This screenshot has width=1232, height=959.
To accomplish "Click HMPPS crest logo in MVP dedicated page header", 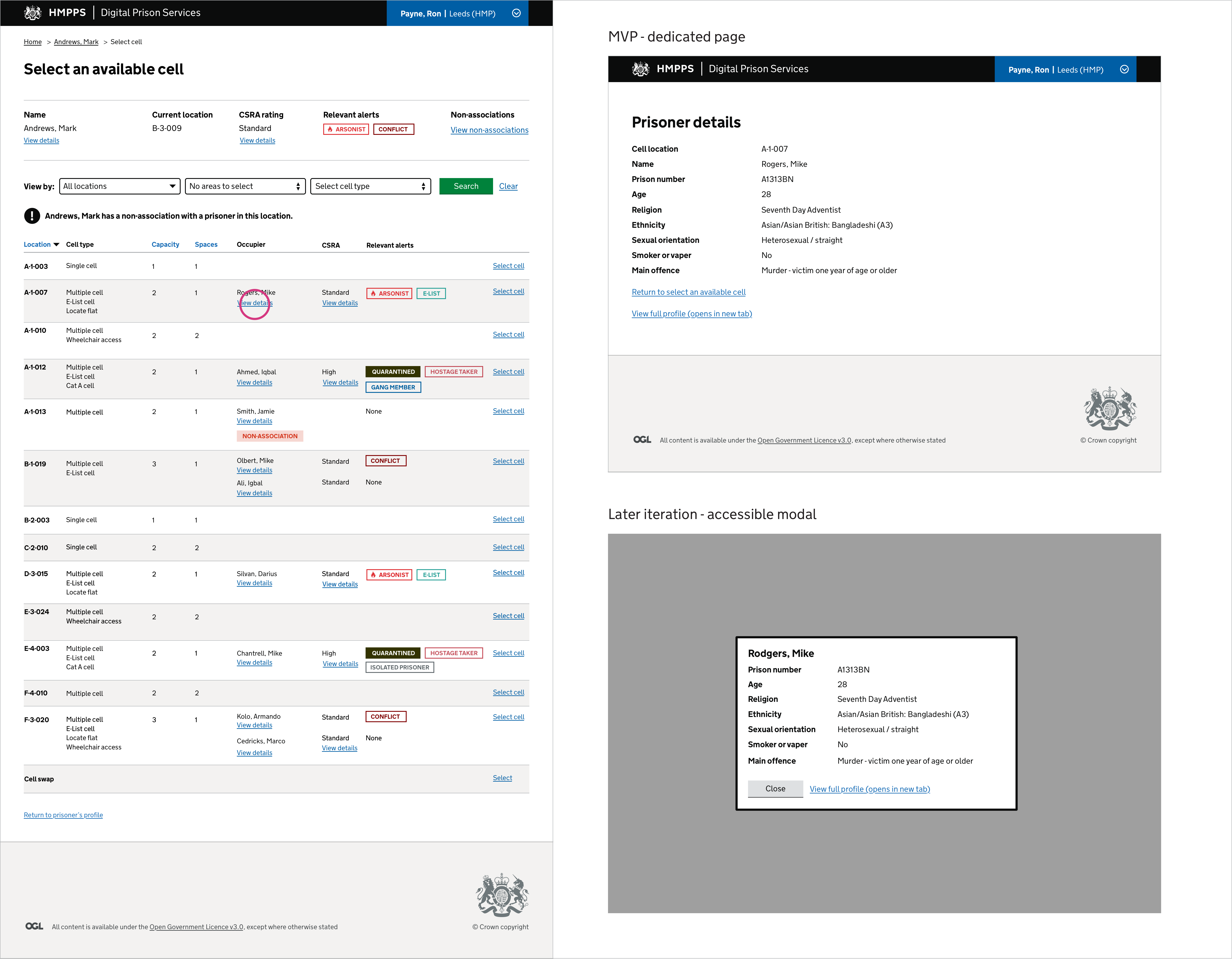I will 641,69.
